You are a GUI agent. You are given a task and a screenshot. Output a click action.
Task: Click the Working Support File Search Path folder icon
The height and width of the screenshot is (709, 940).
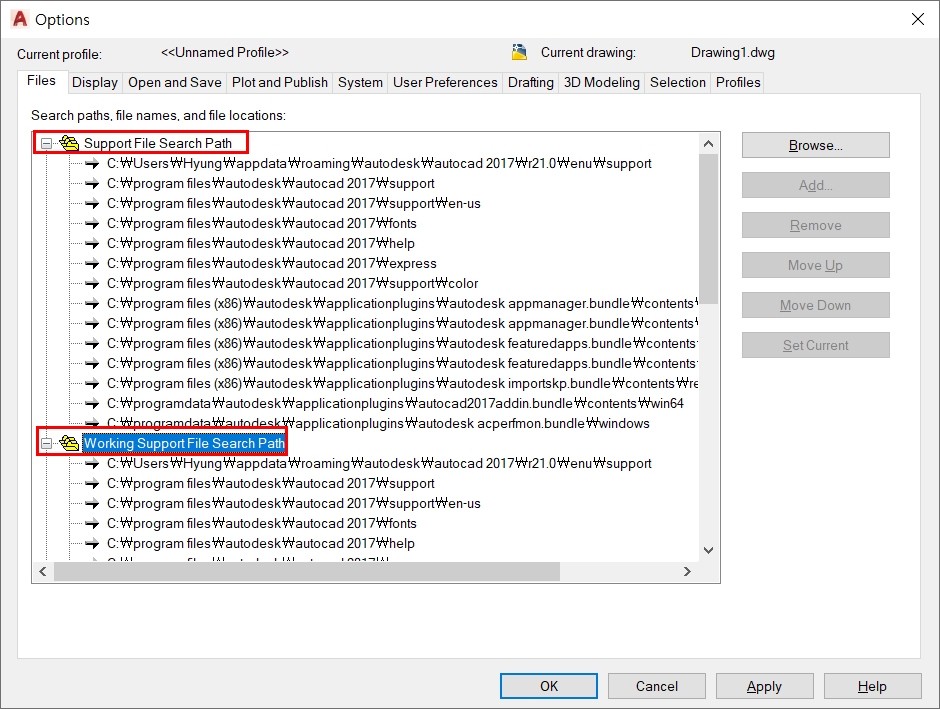69,443
